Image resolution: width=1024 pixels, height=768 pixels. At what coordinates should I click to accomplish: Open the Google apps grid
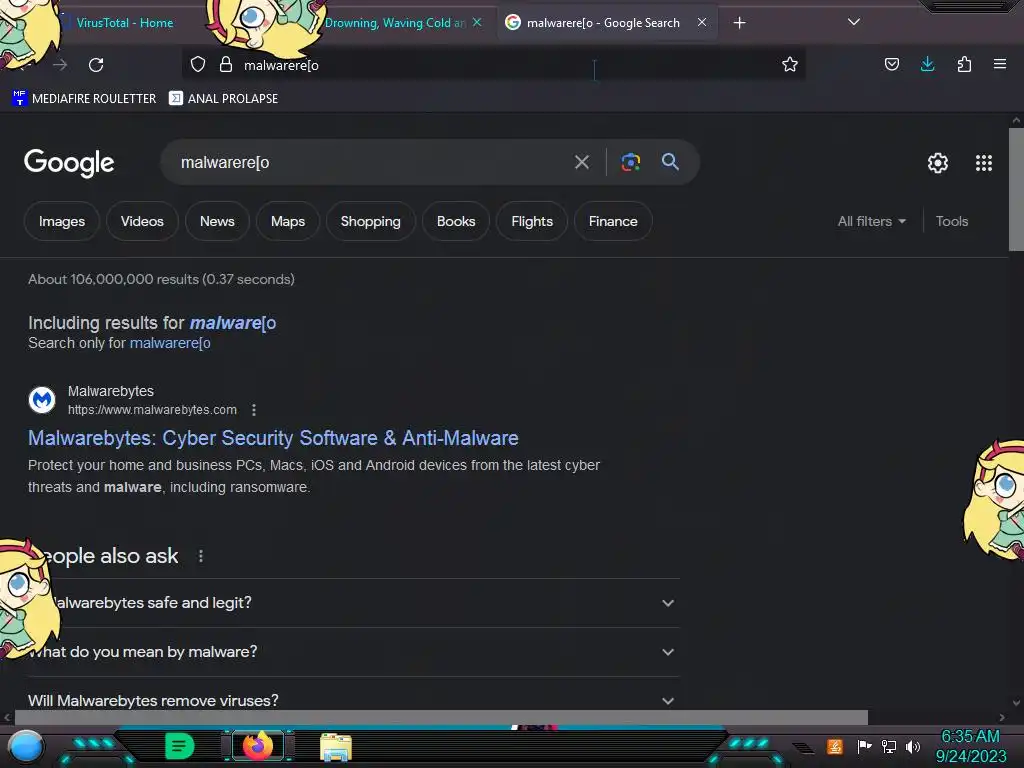pyautogui.click(x=984, y=163)
